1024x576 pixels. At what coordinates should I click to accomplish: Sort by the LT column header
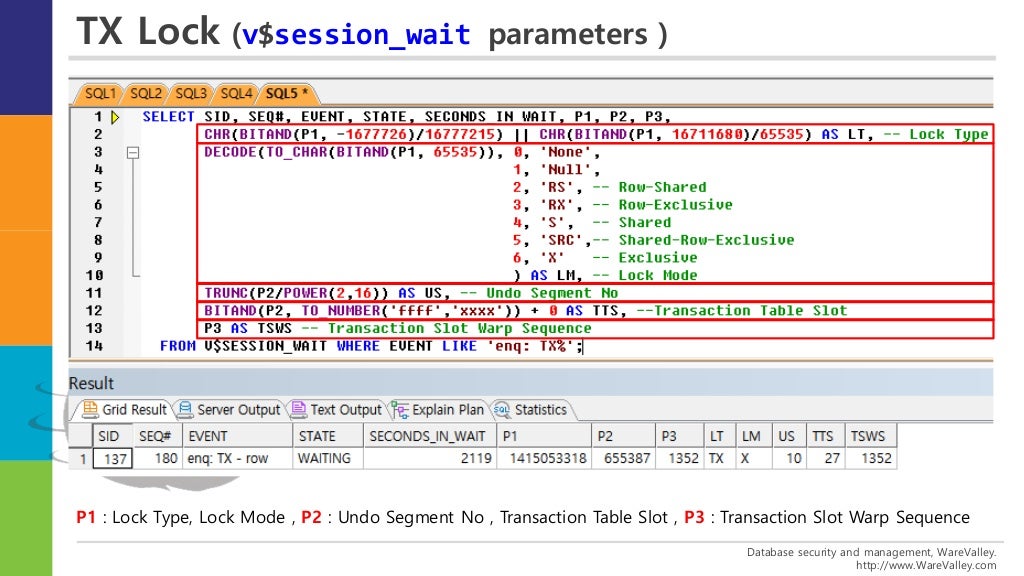[x=720, y=436]
